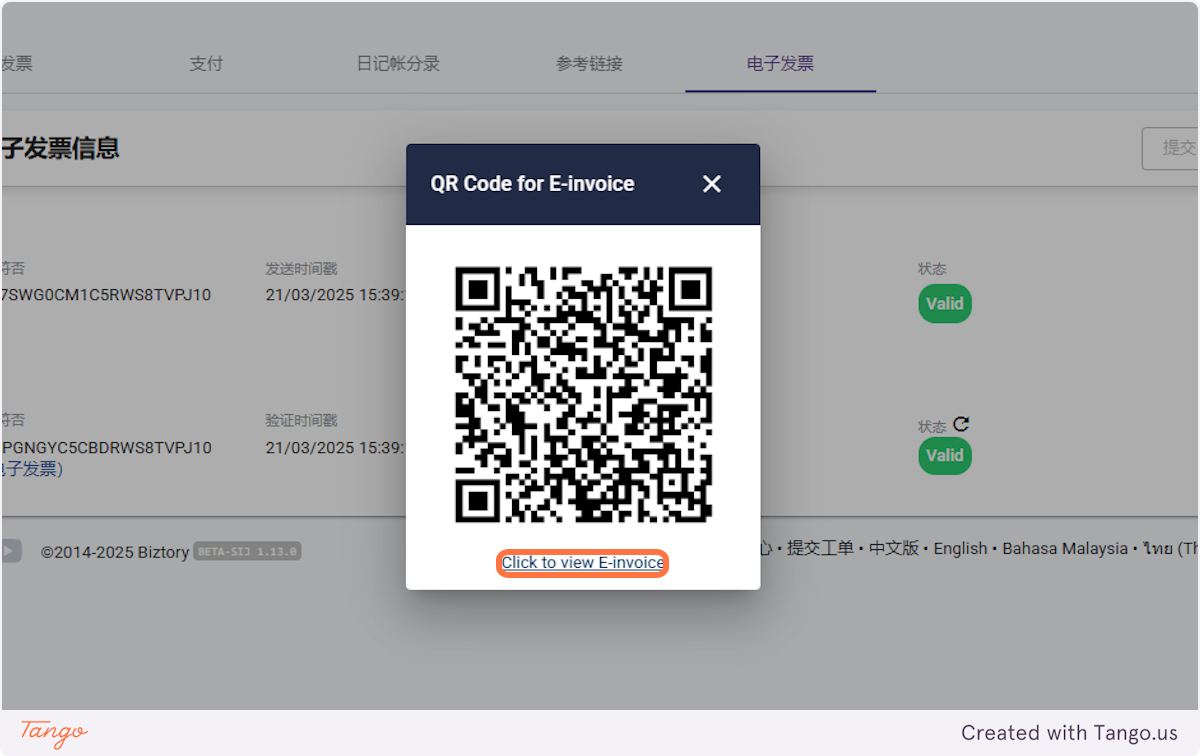Select the ID ending PGNGYC5CBDRWS8TVPJ10
1200x756 pixels.
click(106, 447)
